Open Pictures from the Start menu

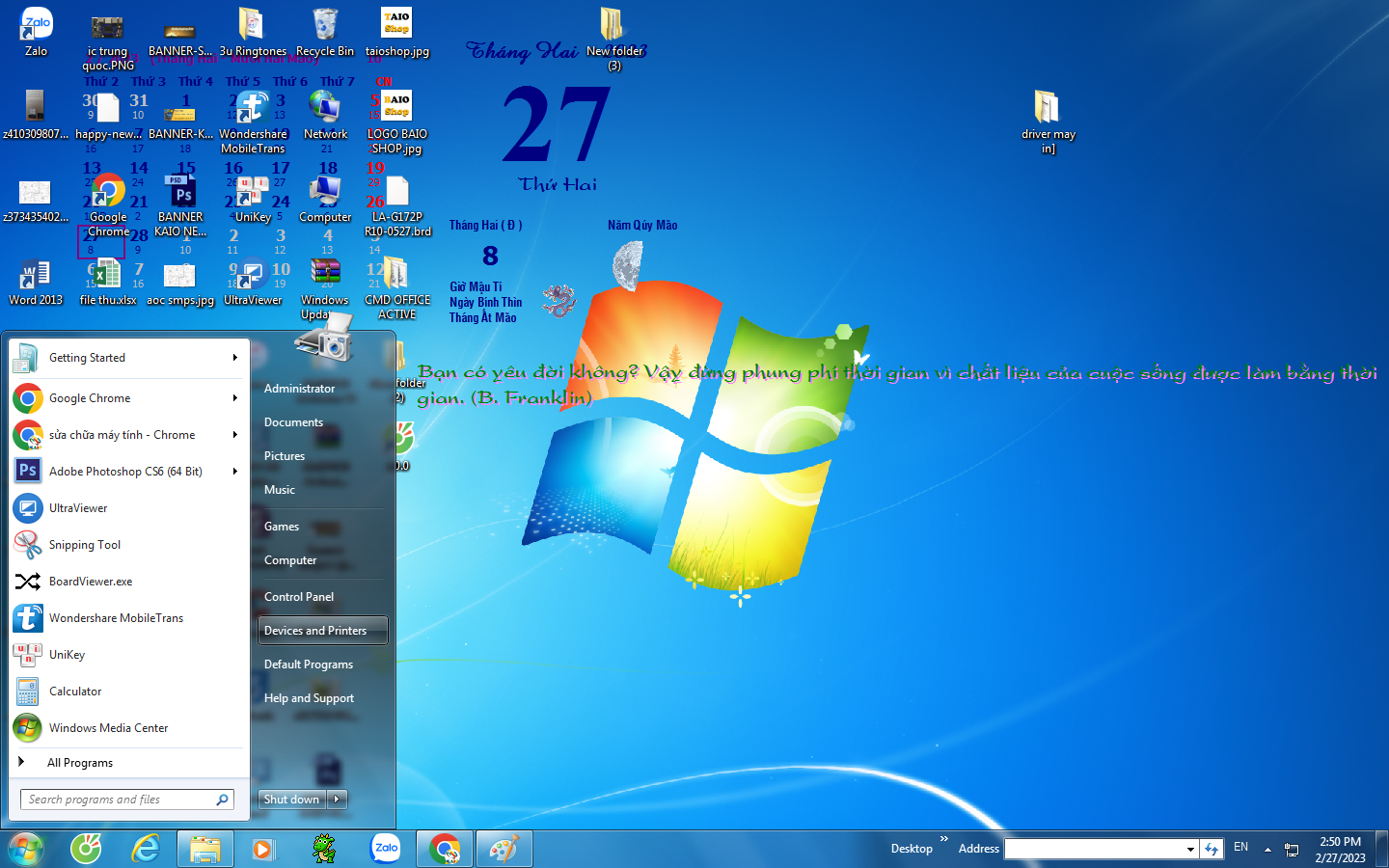322,456
